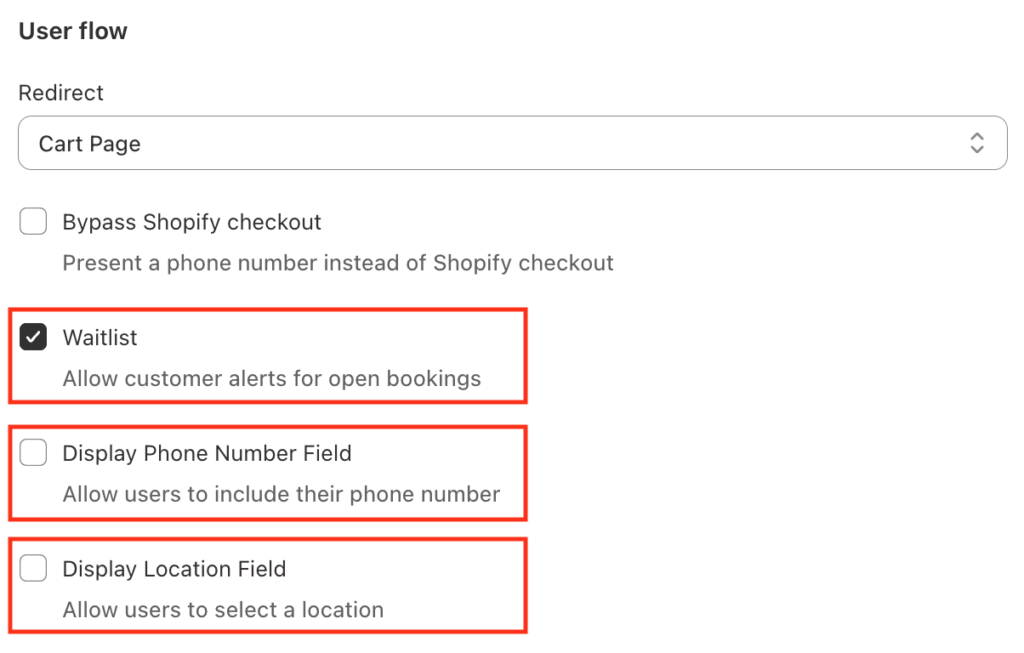
Task: Click the checkmark icon beside Waitlist
Action: coord(33,338)
